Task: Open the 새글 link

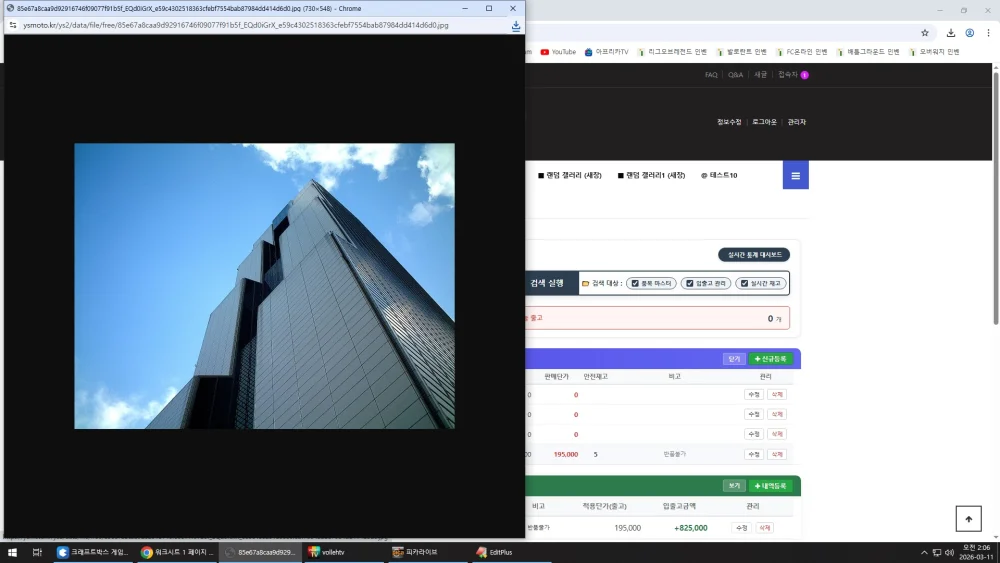Action: 760,75
